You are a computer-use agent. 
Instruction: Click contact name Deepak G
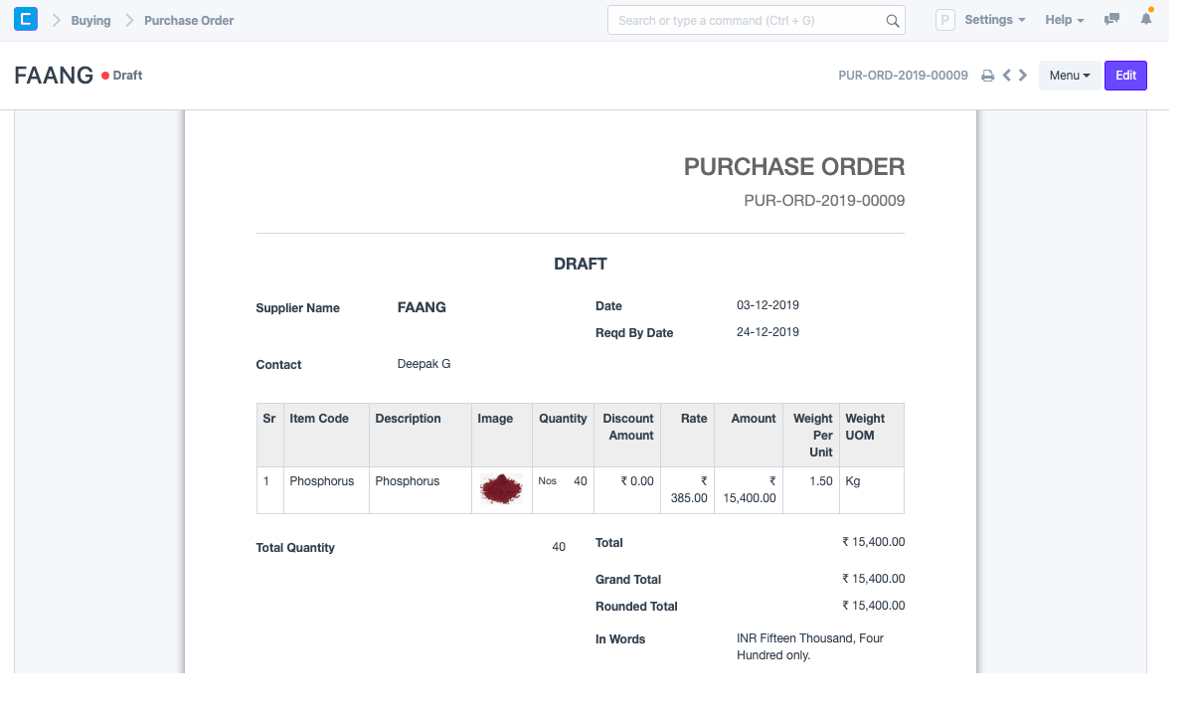point(423,364)
